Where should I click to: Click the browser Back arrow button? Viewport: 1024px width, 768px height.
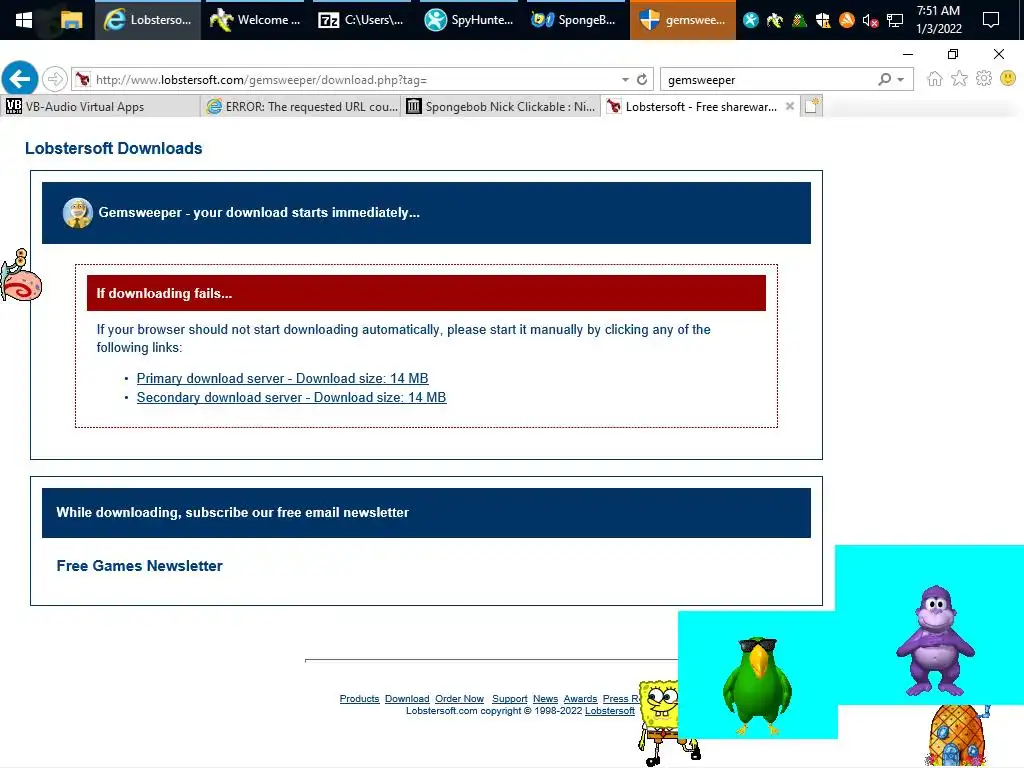tap(20, 79)
